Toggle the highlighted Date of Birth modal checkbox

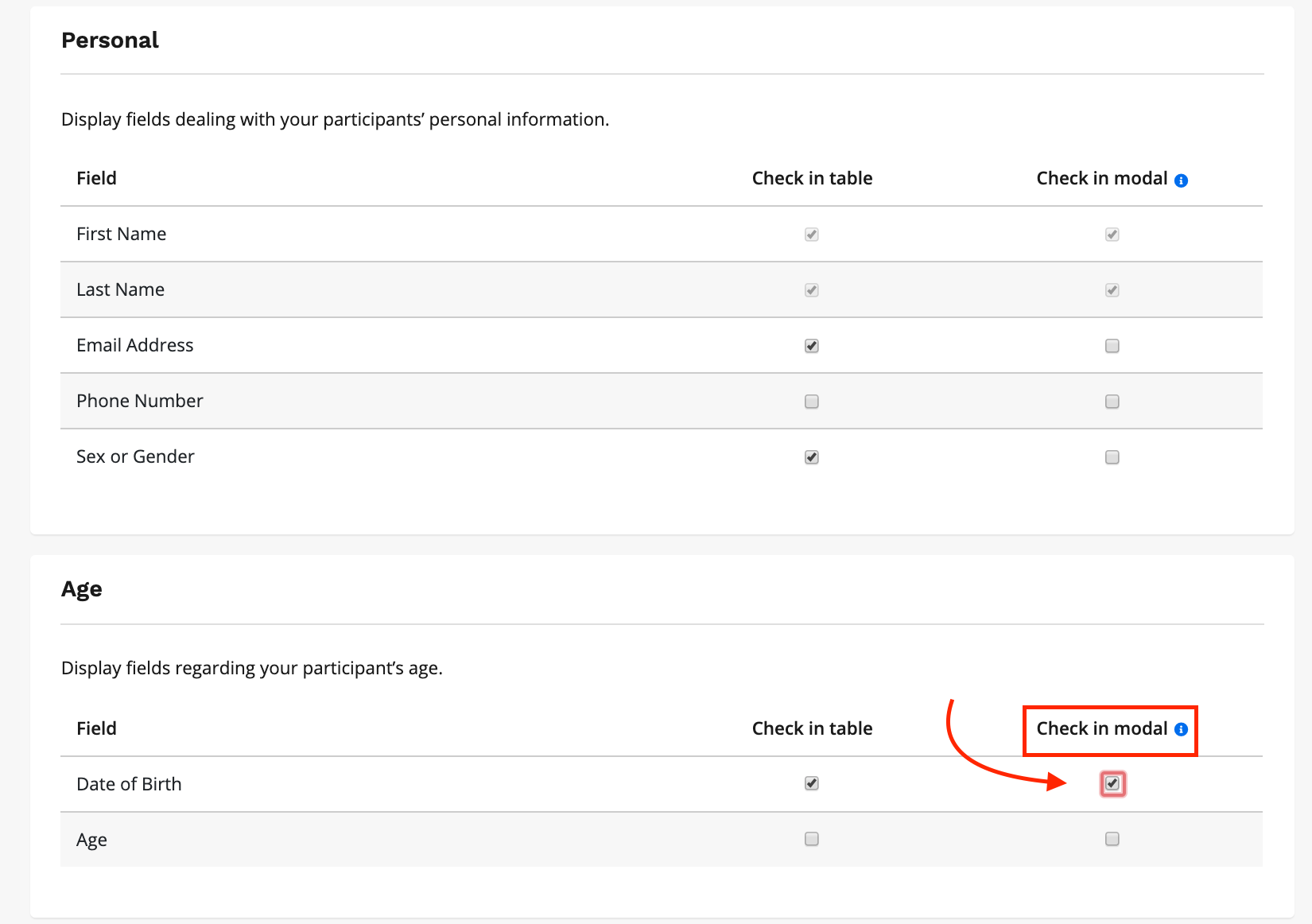click(1112, 783)
